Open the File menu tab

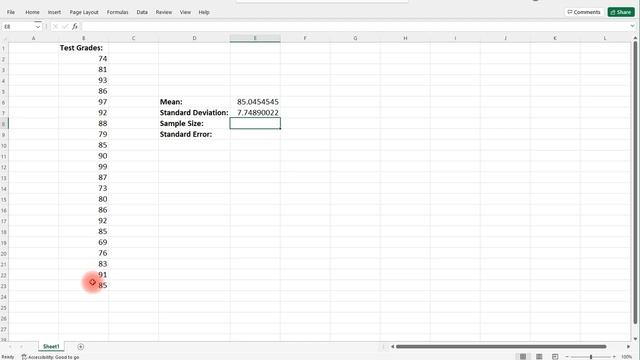pyautogui.click(x=11, y=12)
